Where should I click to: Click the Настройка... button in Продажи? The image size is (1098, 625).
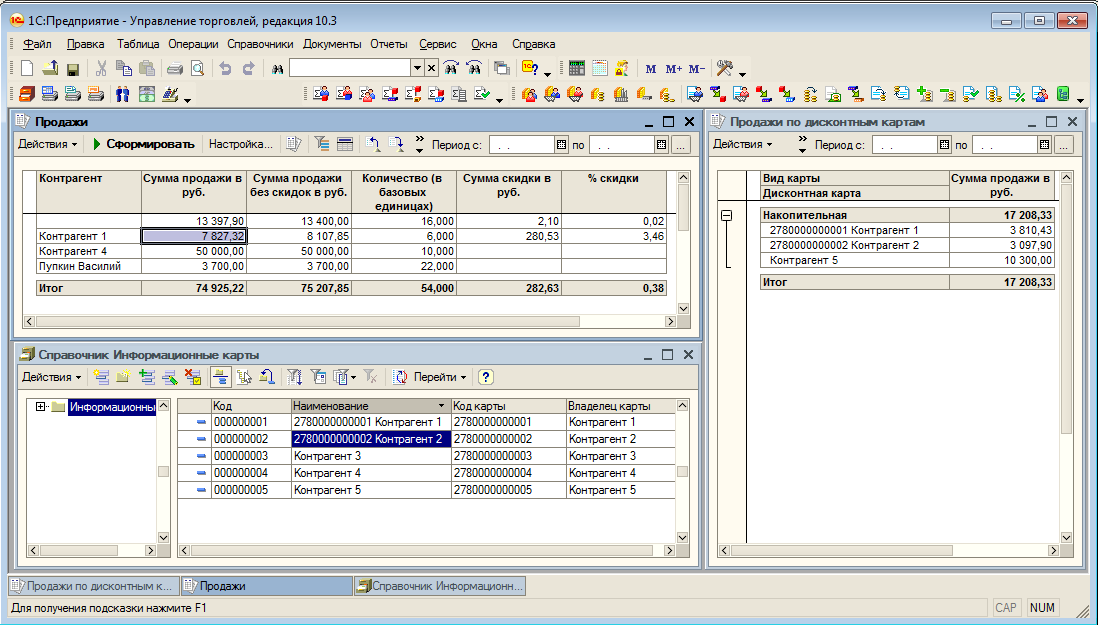[240, 144]
